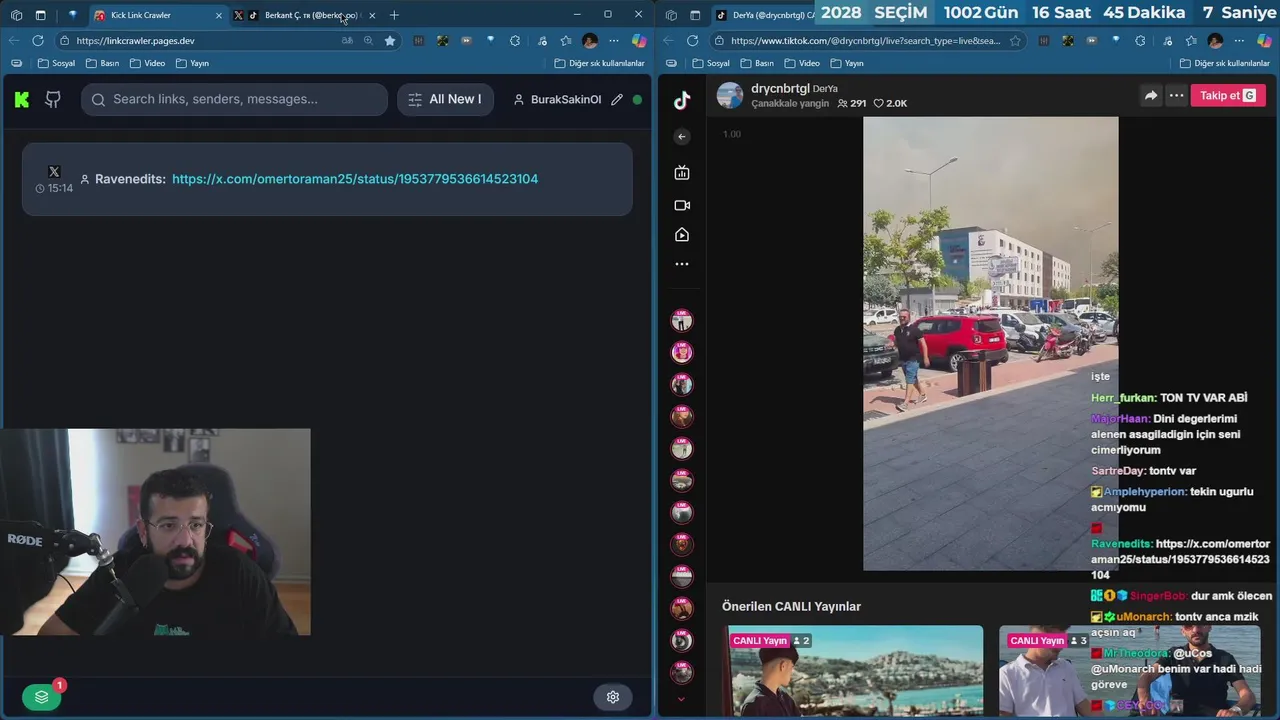Image resolution: width=1280 pixels, height=720 pixels.
Task: Click the Ravenedits sender name
Action: (130, 179)
